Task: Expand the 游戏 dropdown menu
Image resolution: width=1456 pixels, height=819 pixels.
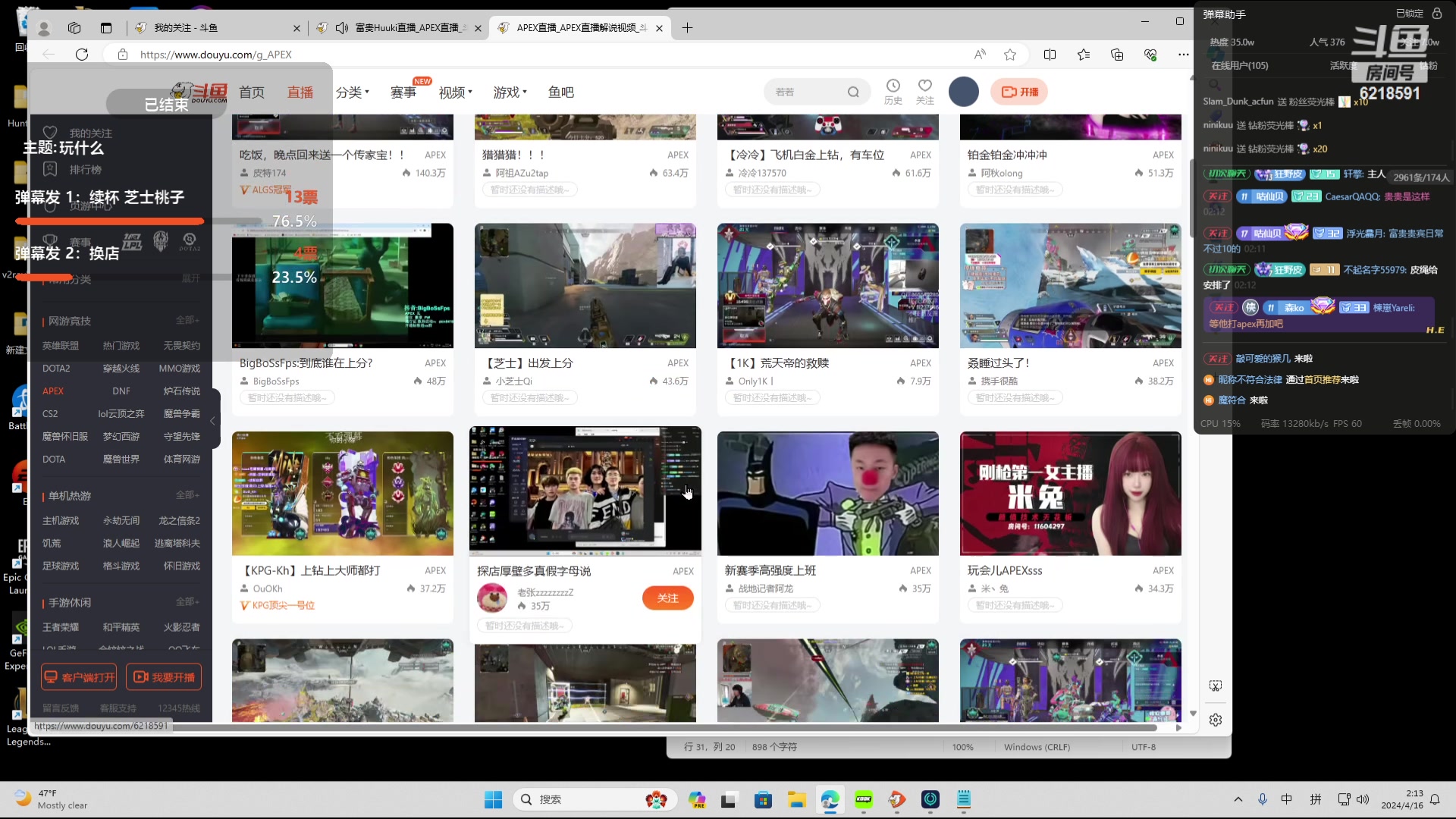Action: [x=510, y=92]
